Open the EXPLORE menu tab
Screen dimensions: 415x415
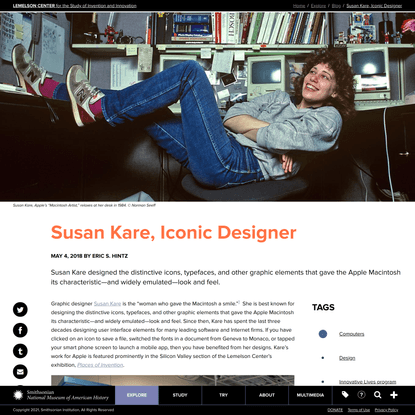pyautogui.click(x=137, y=395)
